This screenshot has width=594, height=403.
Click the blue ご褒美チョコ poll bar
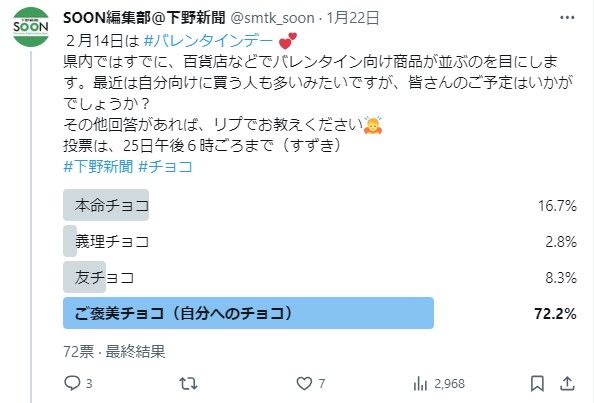click(248, 313)
